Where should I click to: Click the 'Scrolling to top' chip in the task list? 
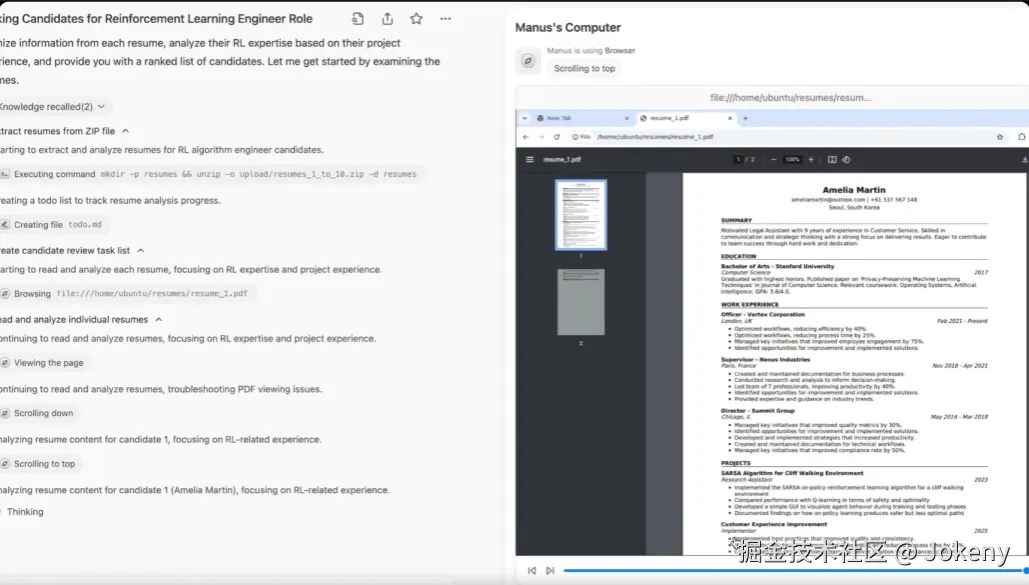(41, 464)
